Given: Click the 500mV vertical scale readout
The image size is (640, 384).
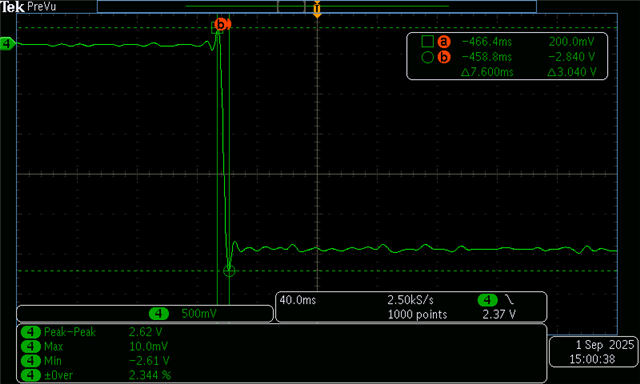Looking at the screenshot, I should (x=199, y=313).
